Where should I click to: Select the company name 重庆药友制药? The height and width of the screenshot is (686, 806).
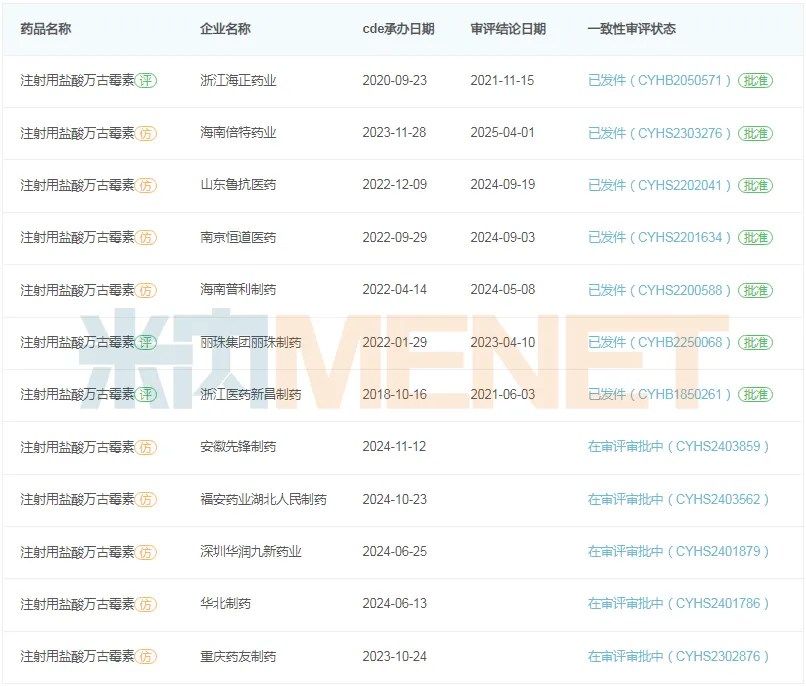point(238,657)
